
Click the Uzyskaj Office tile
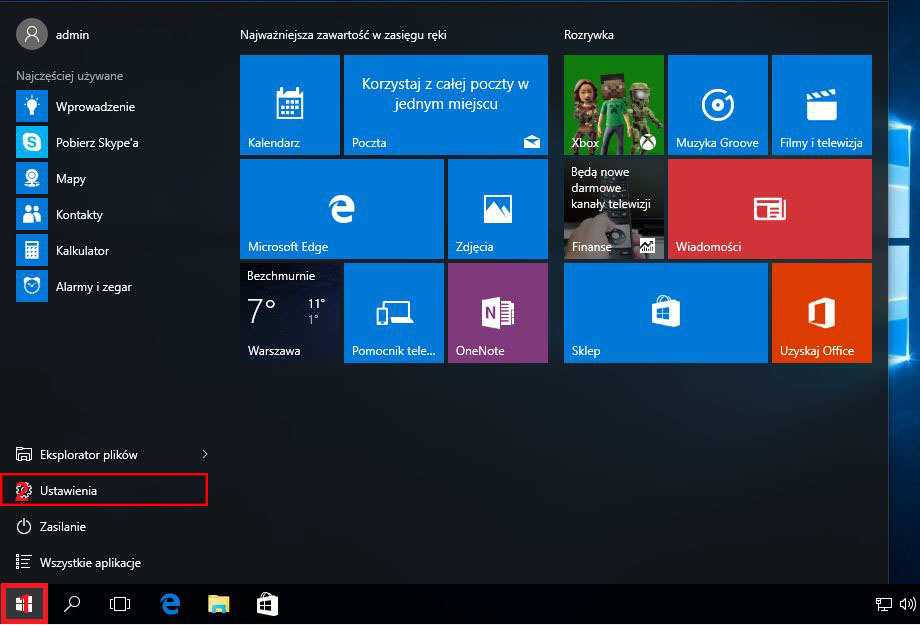coord(821,313)
